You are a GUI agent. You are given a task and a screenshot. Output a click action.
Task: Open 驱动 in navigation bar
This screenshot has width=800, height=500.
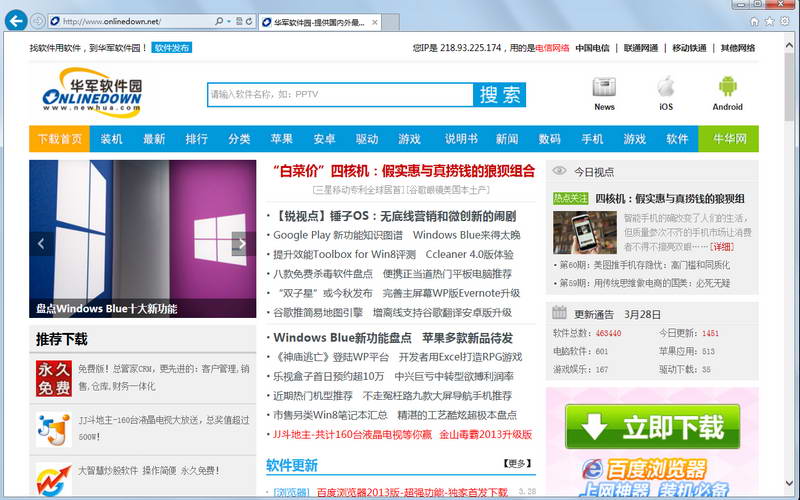click(367, 139)
